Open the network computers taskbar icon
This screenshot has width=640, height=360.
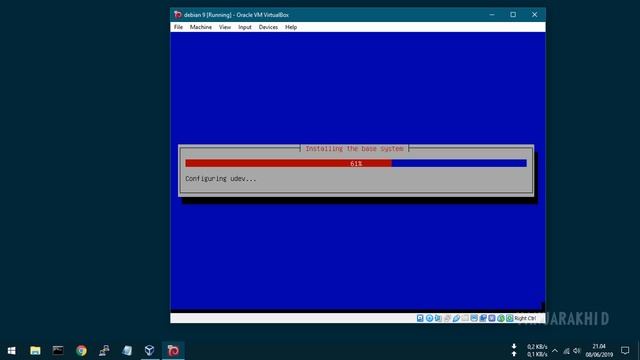tap(104, 351)
